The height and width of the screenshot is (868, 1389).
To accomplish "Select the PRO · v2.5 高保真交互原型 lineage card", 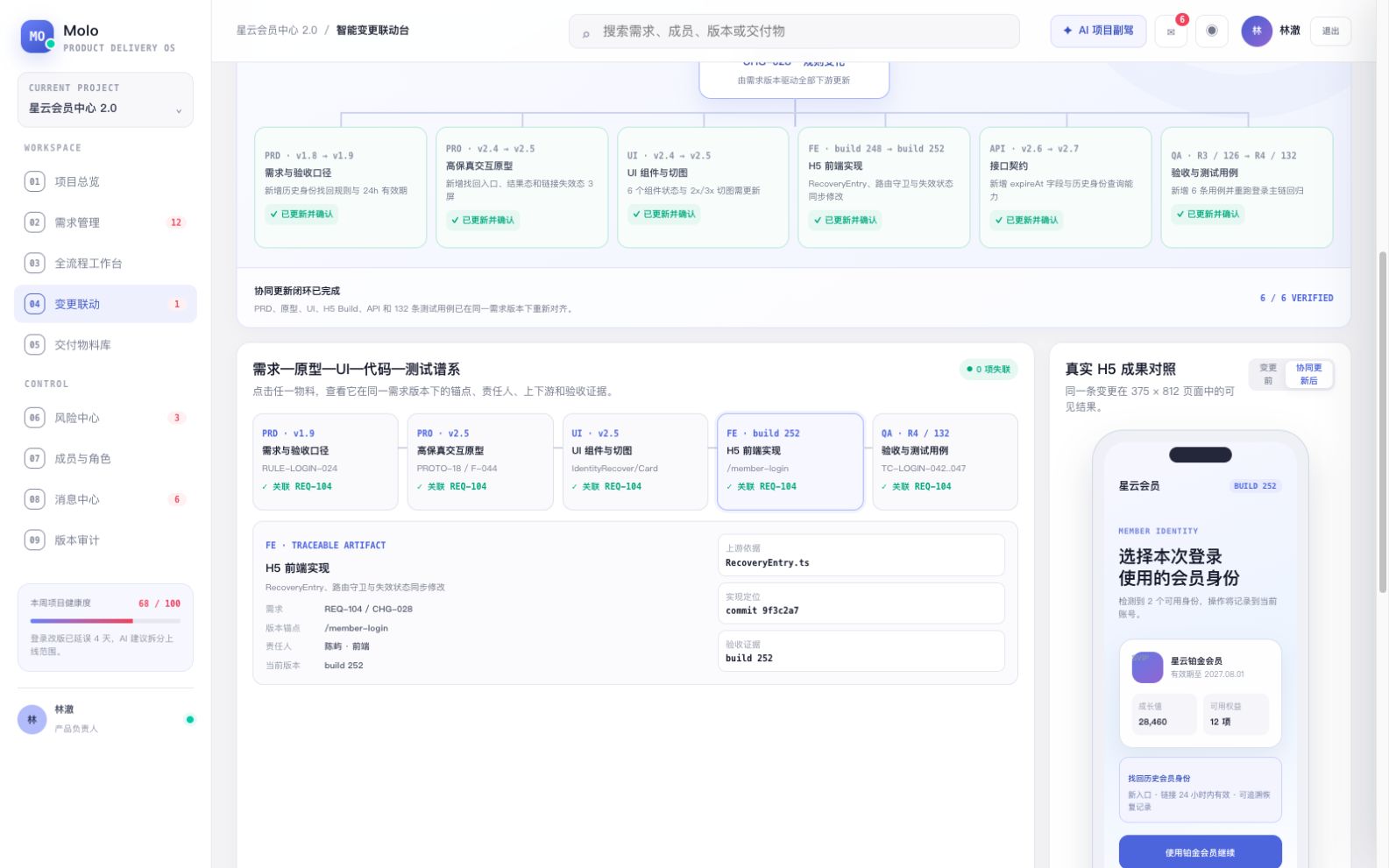I will (x=480, y=462).
